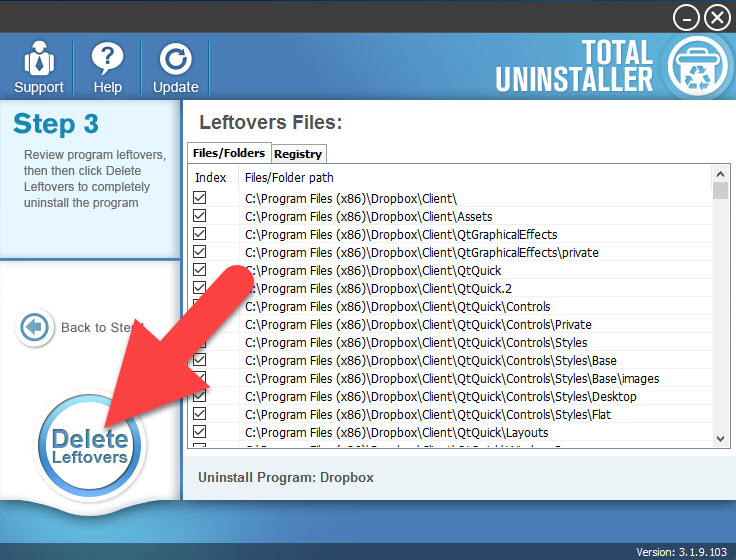Minimize the Total Uninstaller window
This screenshot has height=560, width=736.
click(686, 18)
